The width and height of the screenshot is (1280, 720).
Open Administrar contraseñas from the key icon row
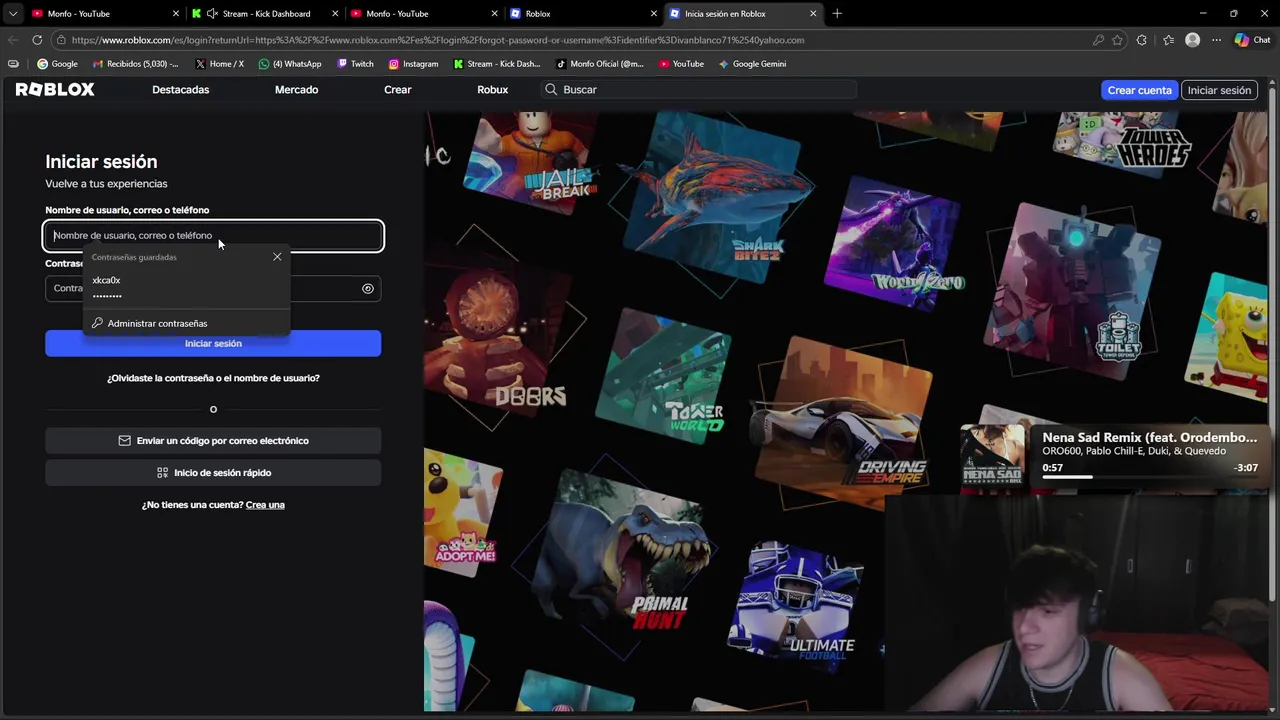click(x=150, y=324)
